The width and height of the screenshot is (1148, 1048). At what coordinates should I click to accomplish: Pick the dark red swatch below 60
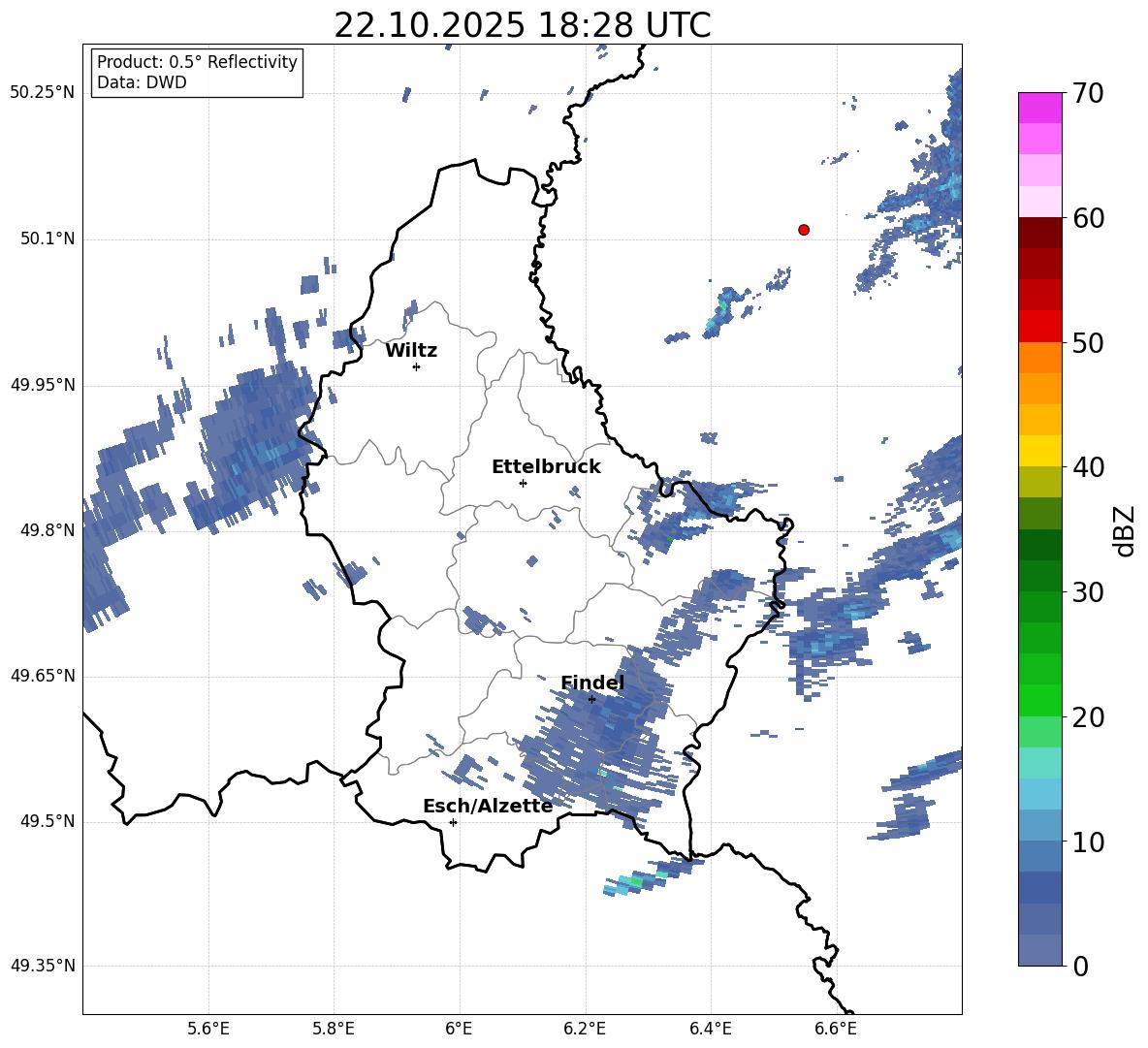pos(1040,233)
